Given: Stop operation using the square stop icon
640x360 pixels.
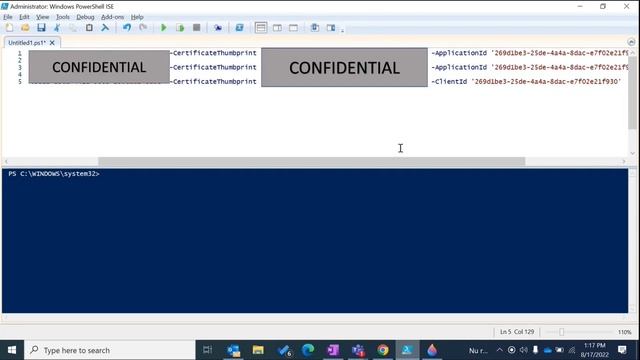Looking at the screenshot, I should click(196, 28).
